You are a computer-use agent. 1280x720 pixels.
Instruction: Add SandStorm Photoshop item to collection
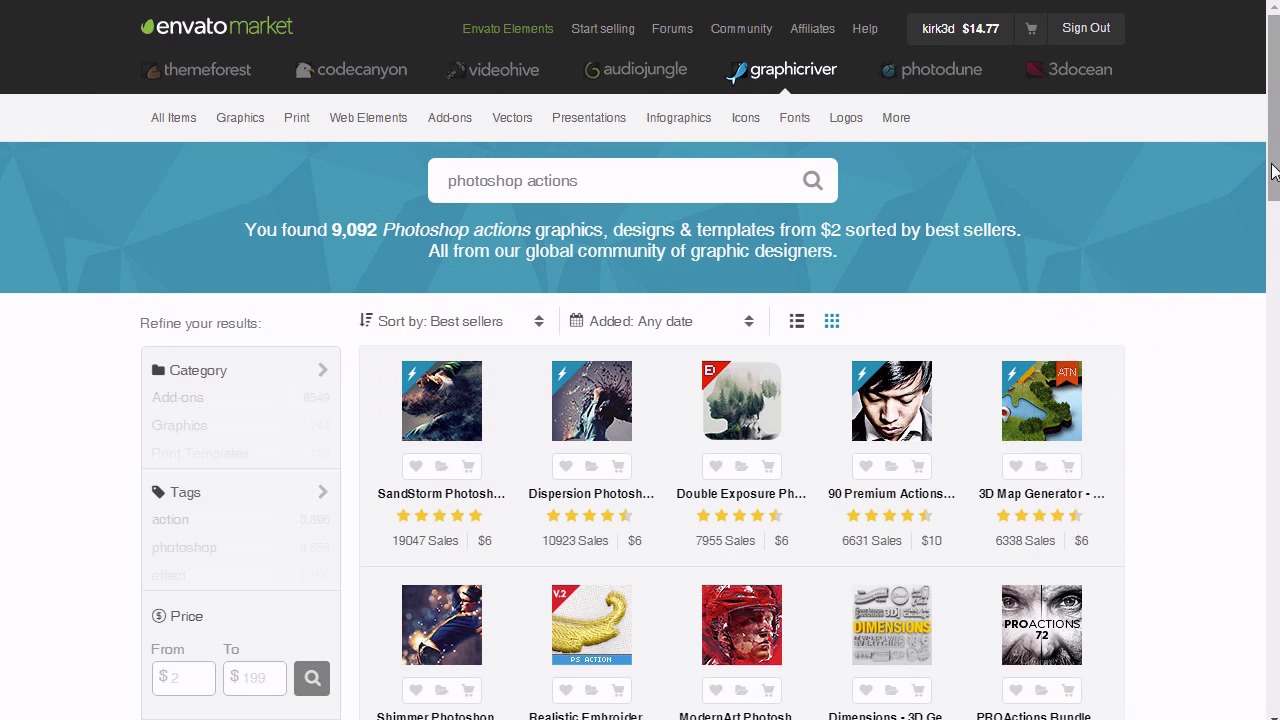point(441,466)
